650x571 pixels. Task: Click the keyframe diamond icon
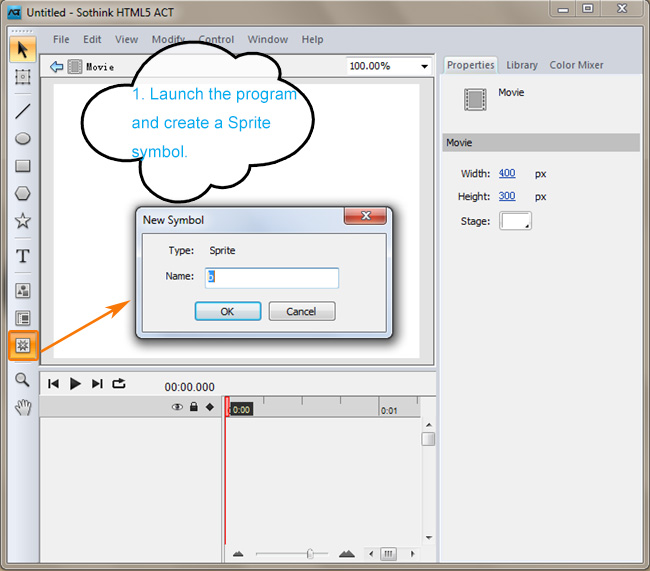point(210,407)
